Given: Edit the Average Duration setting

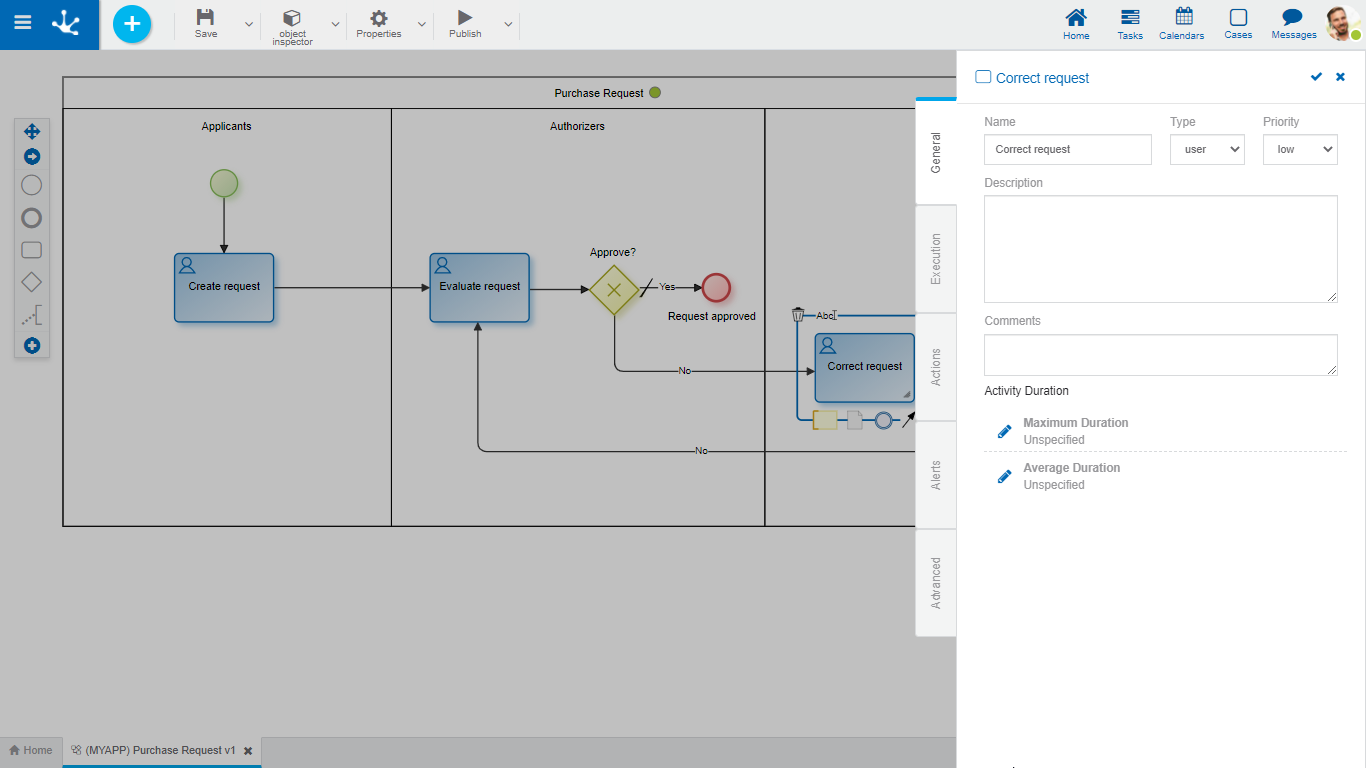Looking at the screenshot, I should click(1005, 476).
